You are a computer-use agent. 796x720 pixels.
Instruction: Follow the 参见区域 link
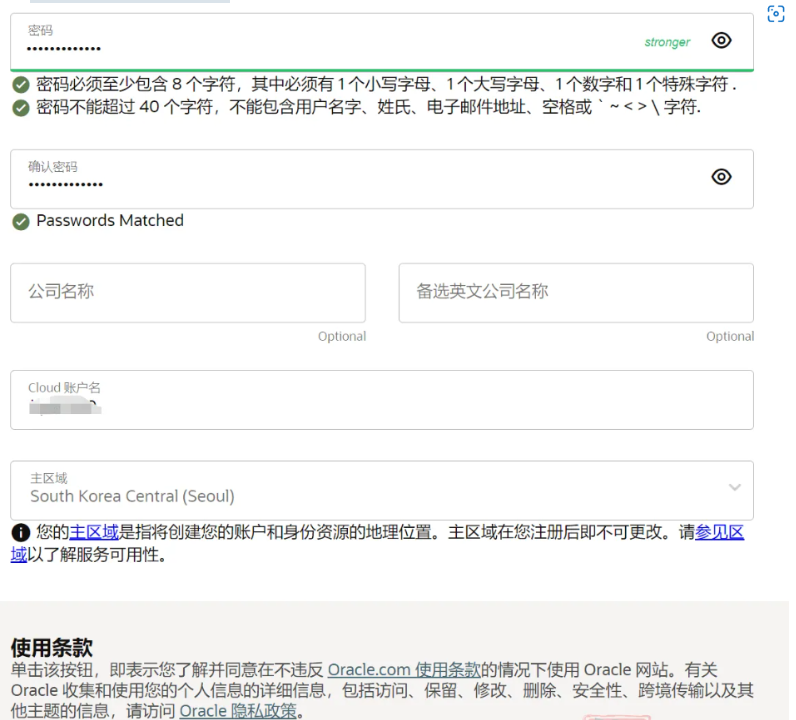719,533
